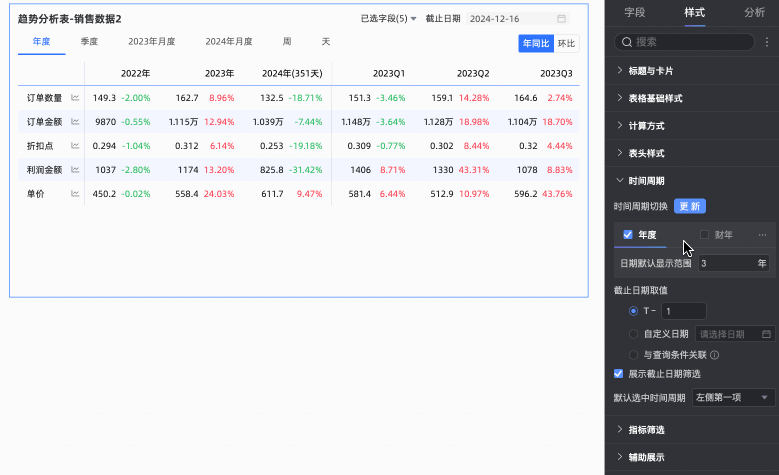Viewport: 779px width, 475px height.
Task: Click the 订单数量 row label
Action: (x=45, y=98)
